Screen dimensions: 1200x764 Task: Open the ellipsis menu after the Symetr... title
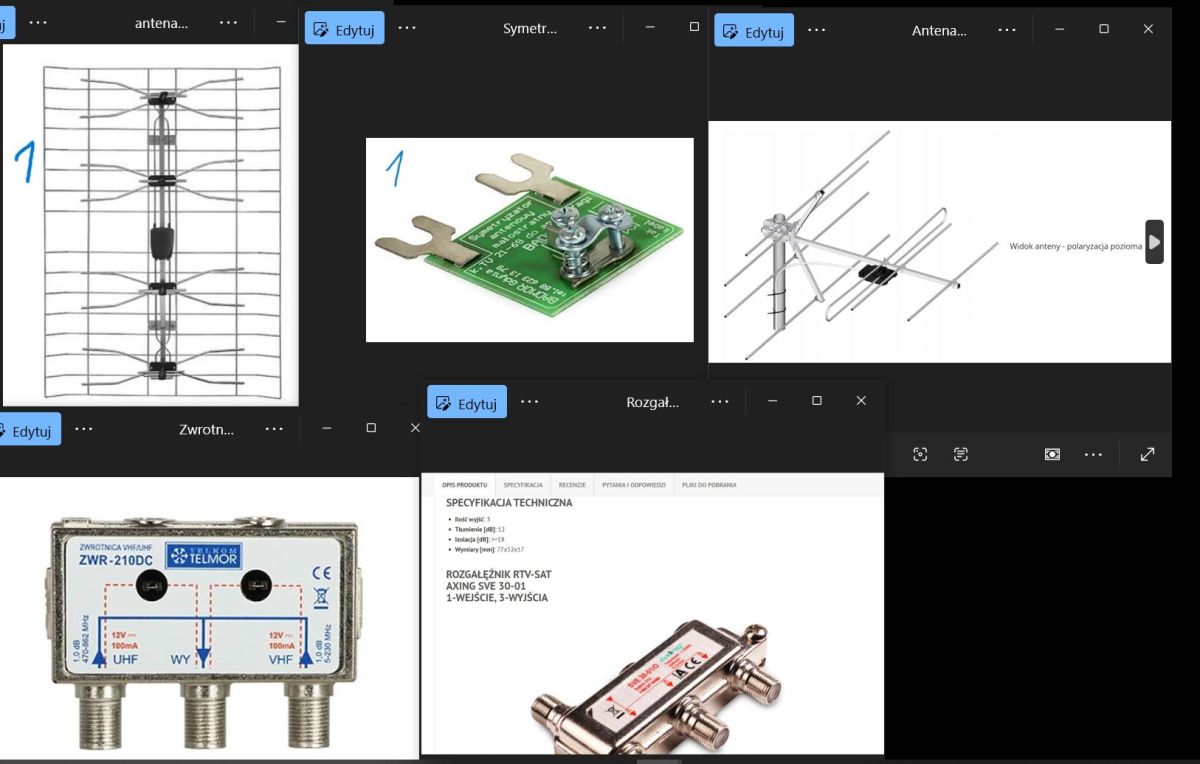tap(598, 28)
